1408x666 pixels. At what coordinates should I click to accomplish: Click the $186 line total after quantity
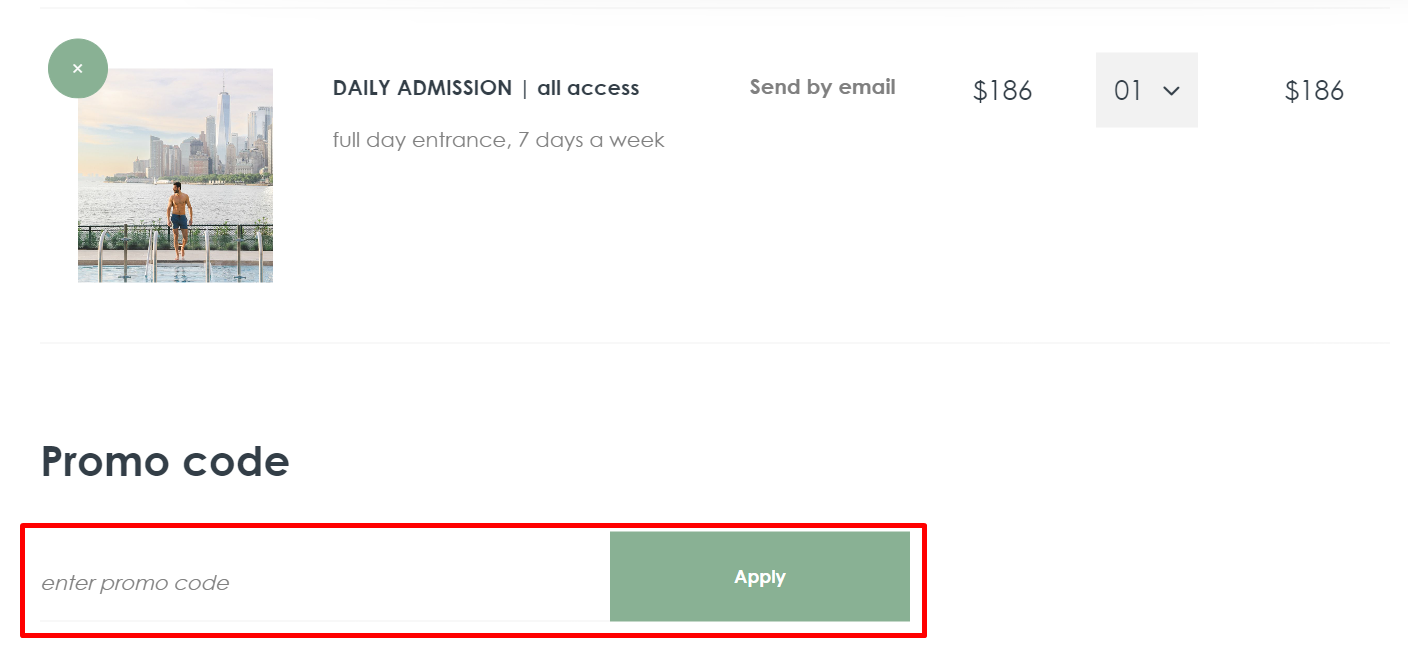(x=1314, y=91)
